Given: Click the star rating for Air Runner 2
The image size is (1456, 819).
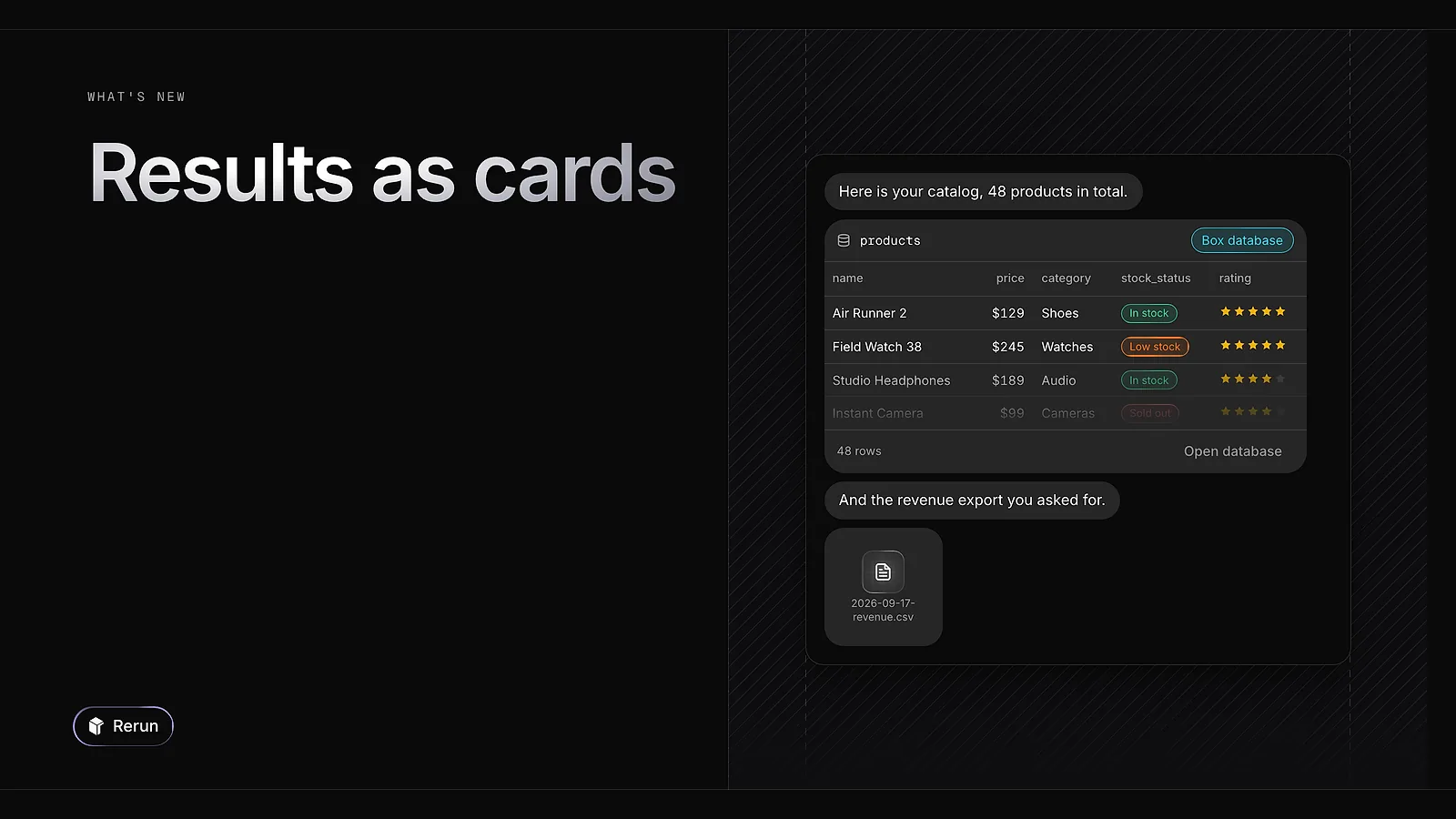Looking at the screenshot, I should [1253, 312].
